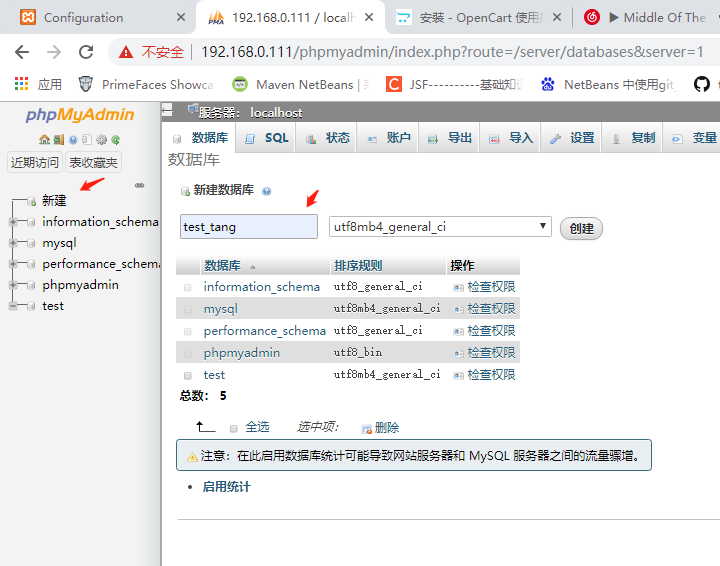The height and width of the screenshot is (566, 720).
Task: Toggle the 全选 select-all checkbox
Action: click(x=233, y=428)
